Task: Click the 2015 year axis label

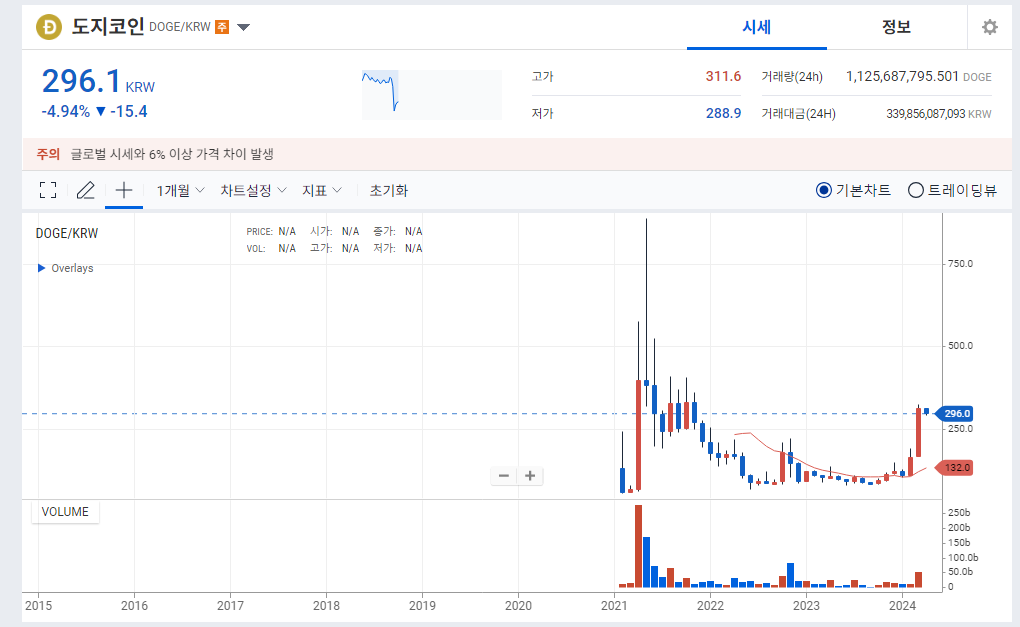Action: (38, 606)
